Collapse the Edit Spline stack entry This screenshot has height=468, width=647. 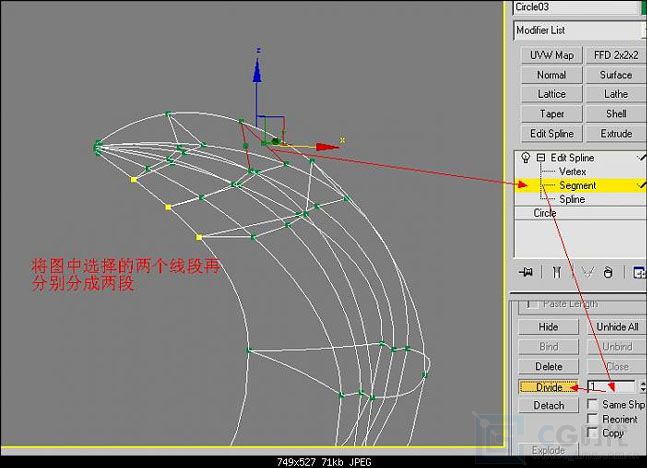541,158
